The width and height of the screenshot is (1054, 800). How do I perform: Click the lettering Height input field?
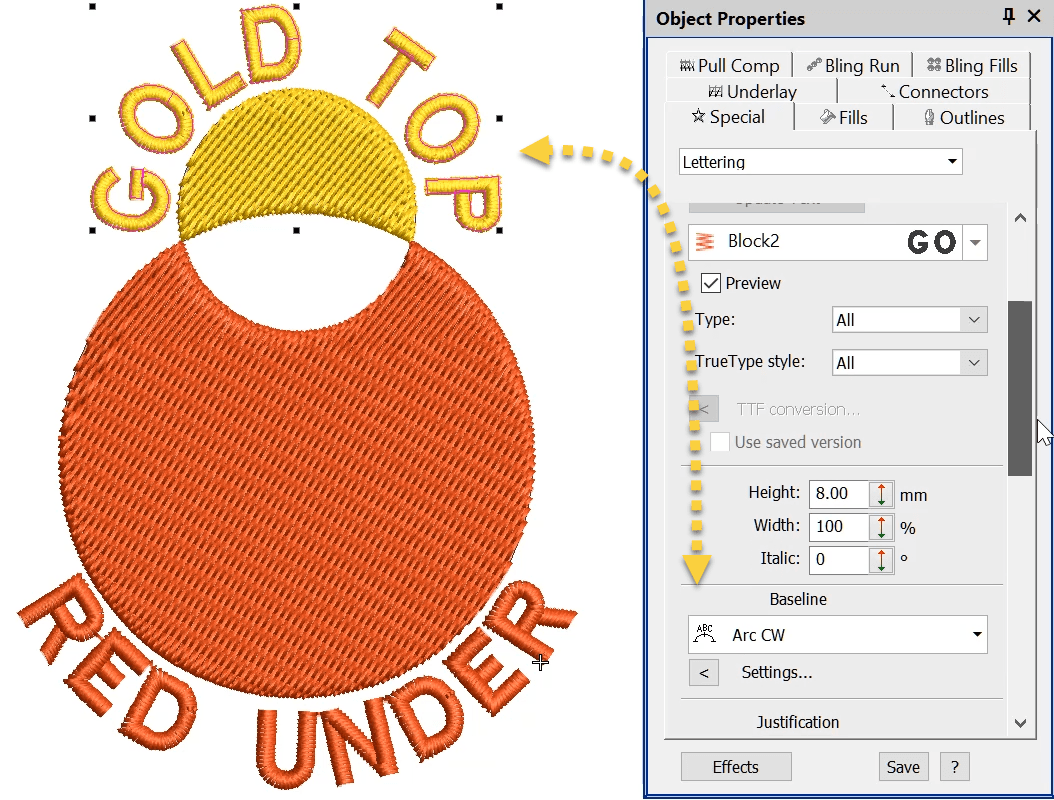(x=839, y=494)
